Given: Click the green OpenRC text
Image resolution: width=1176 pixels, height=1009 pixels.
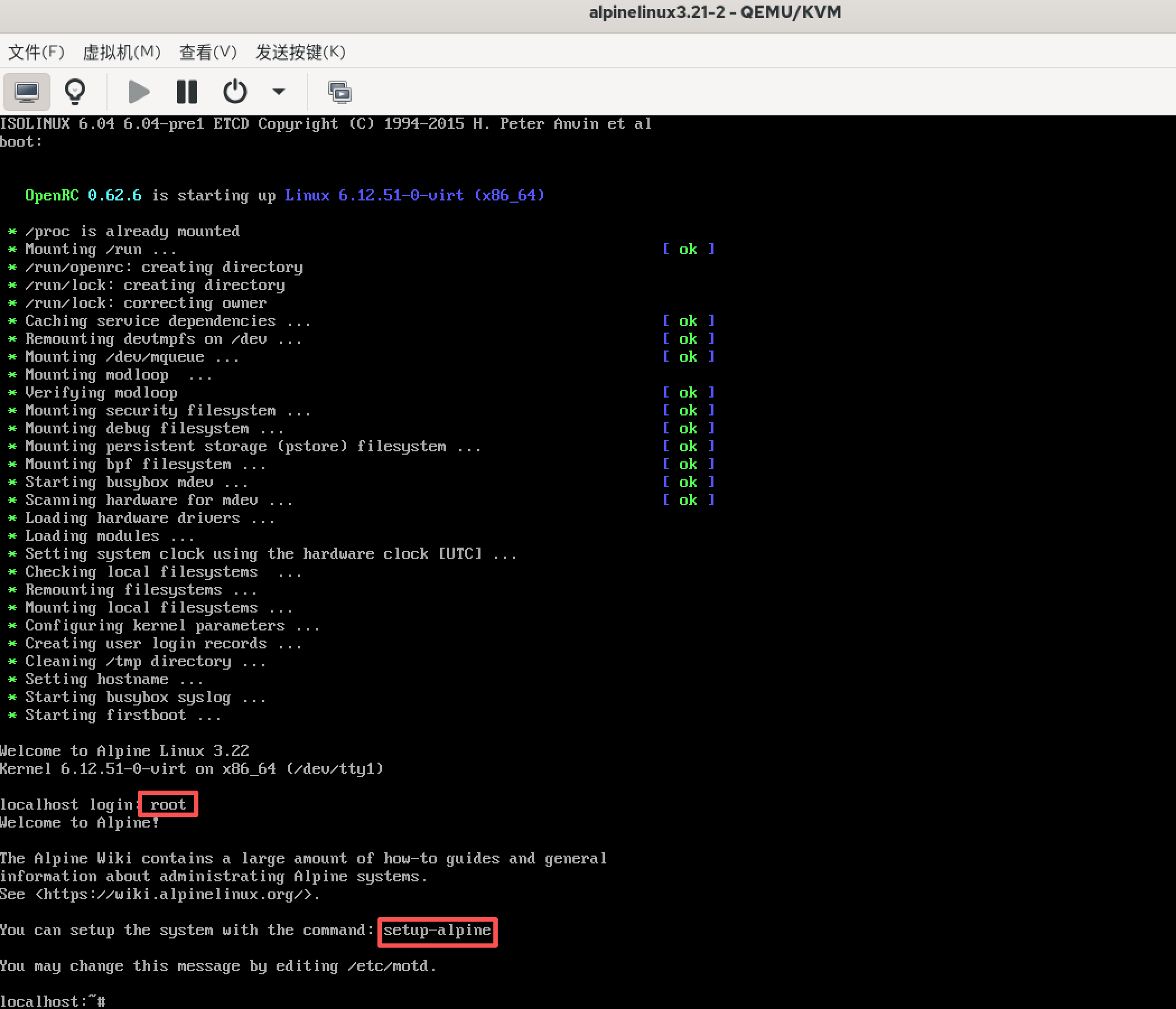Looking at the screenshot, I should point(52,195).
